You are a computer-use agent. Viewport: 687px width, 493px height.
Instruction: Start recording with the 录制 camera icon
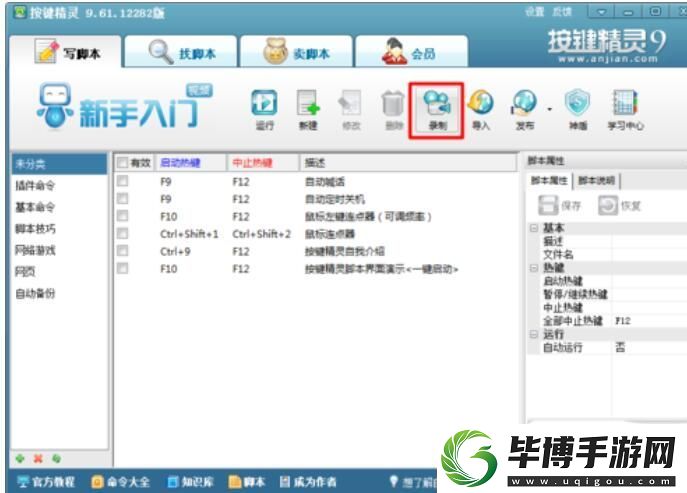click(437, 110)
